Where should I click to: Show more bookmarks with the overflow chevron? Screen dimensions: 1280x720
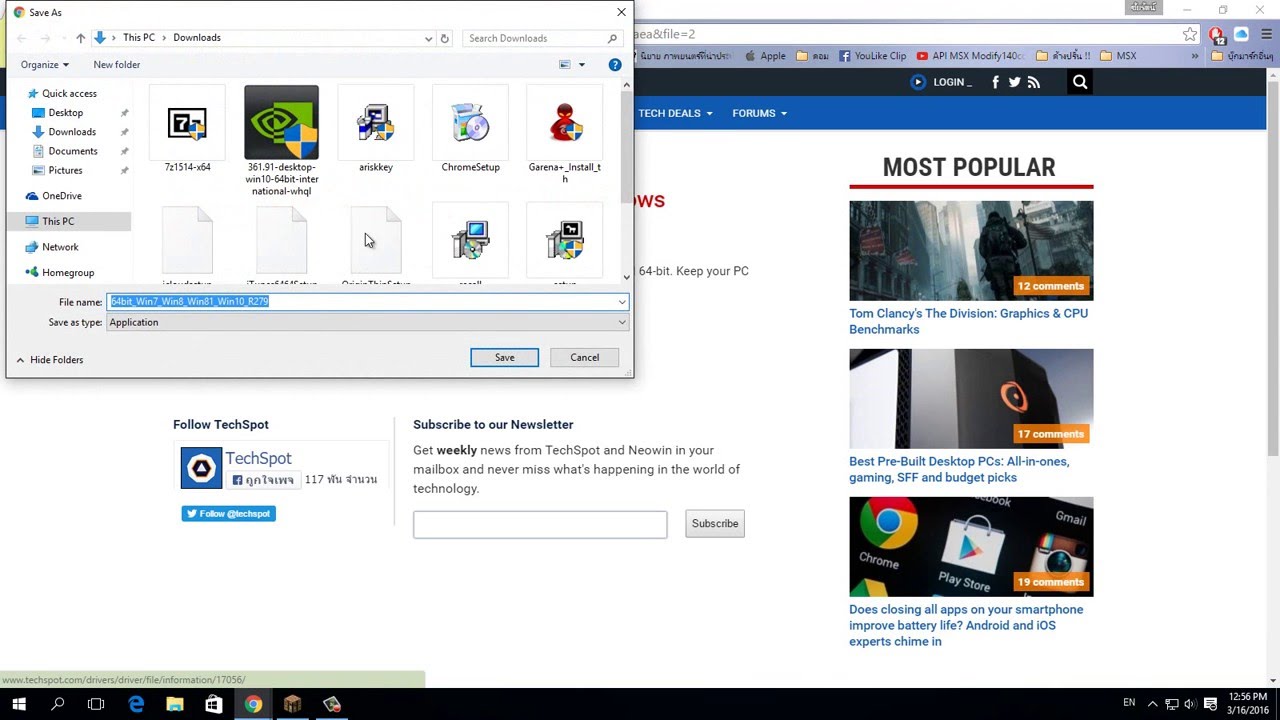pos(1194,56)
